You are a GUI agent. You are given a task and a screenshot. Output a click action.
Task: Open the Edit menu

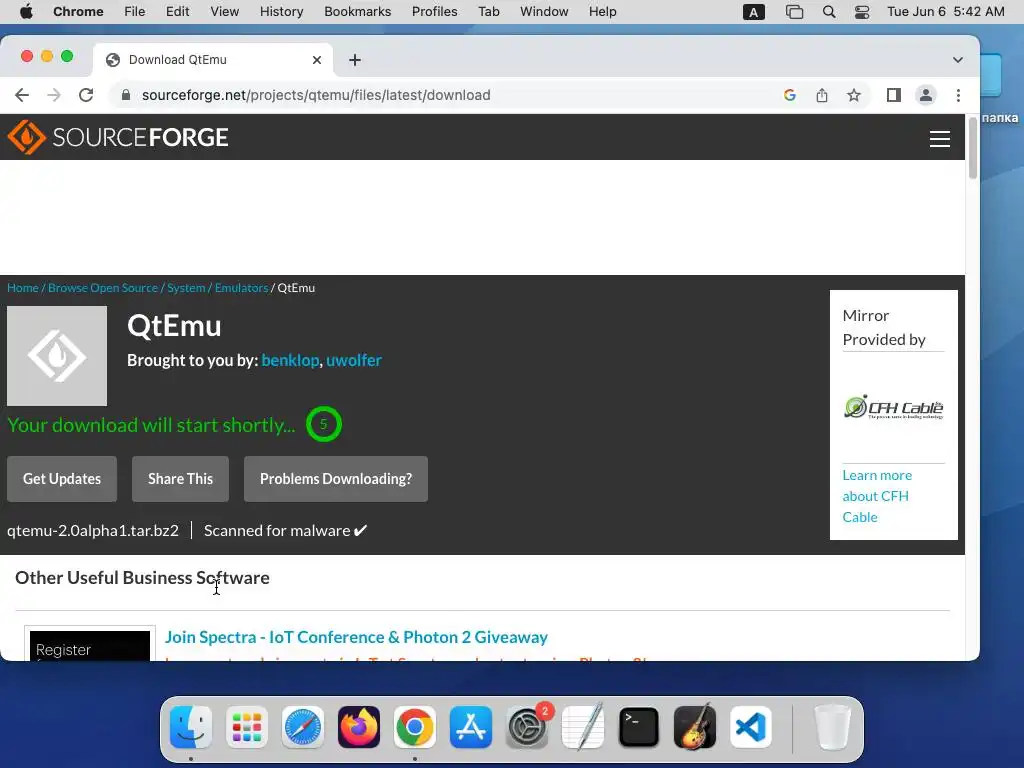(x=177, y=12)
